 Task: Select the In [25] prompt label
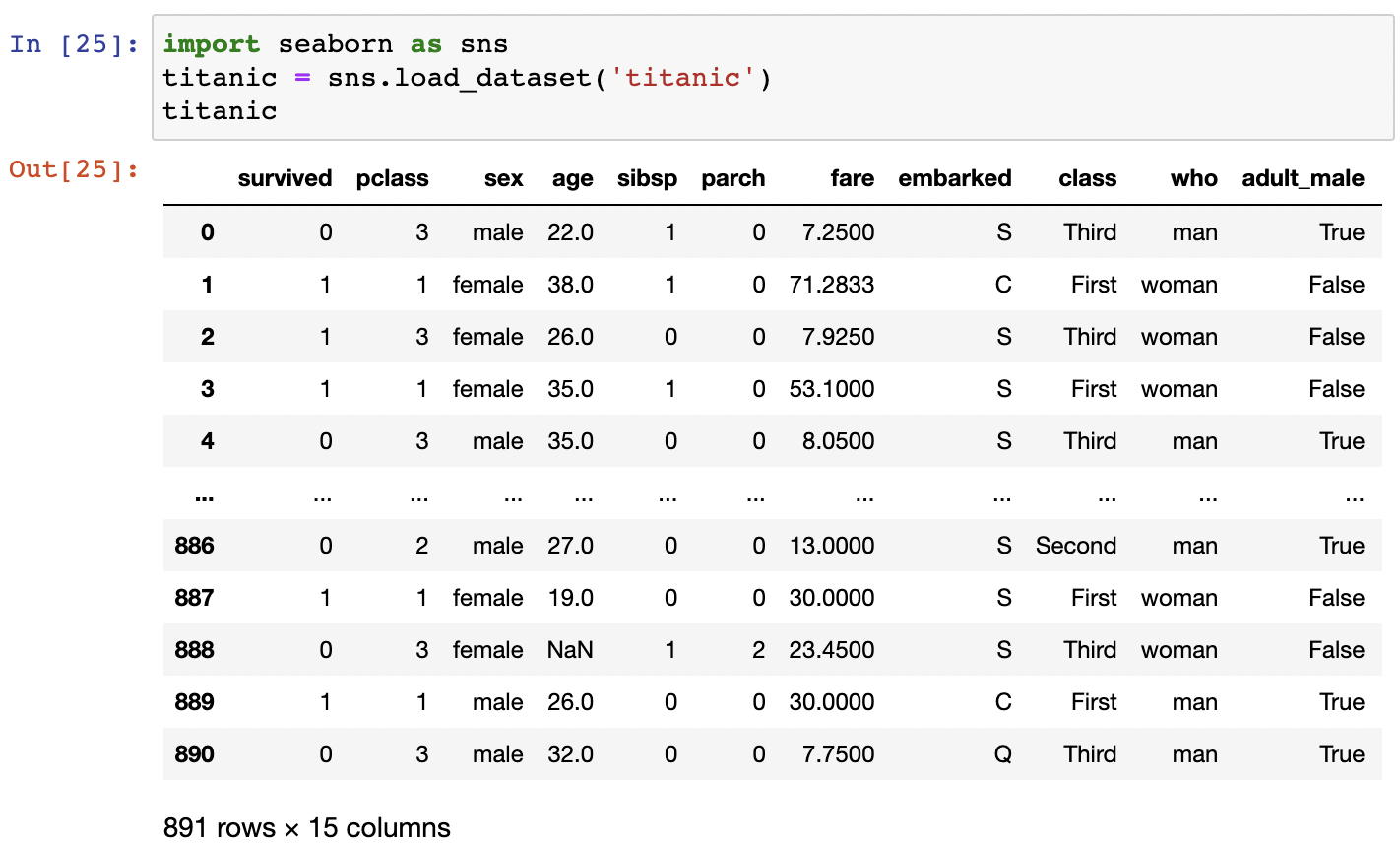point(74,44)
